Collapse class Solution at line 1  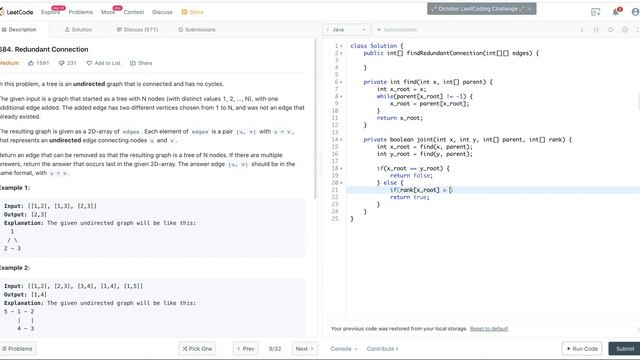click(341, 46)
